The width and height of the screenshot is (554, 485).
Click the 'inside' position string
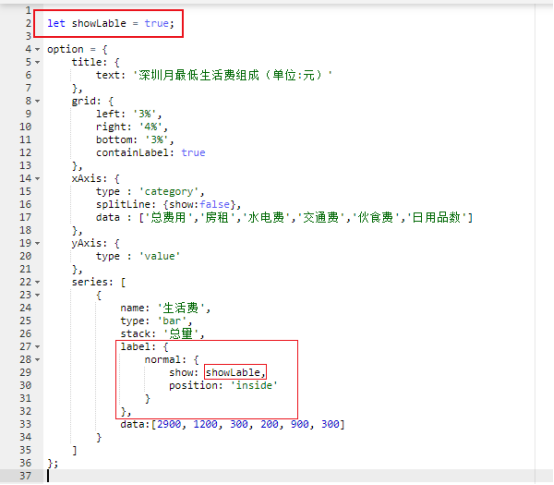[254, 385]
